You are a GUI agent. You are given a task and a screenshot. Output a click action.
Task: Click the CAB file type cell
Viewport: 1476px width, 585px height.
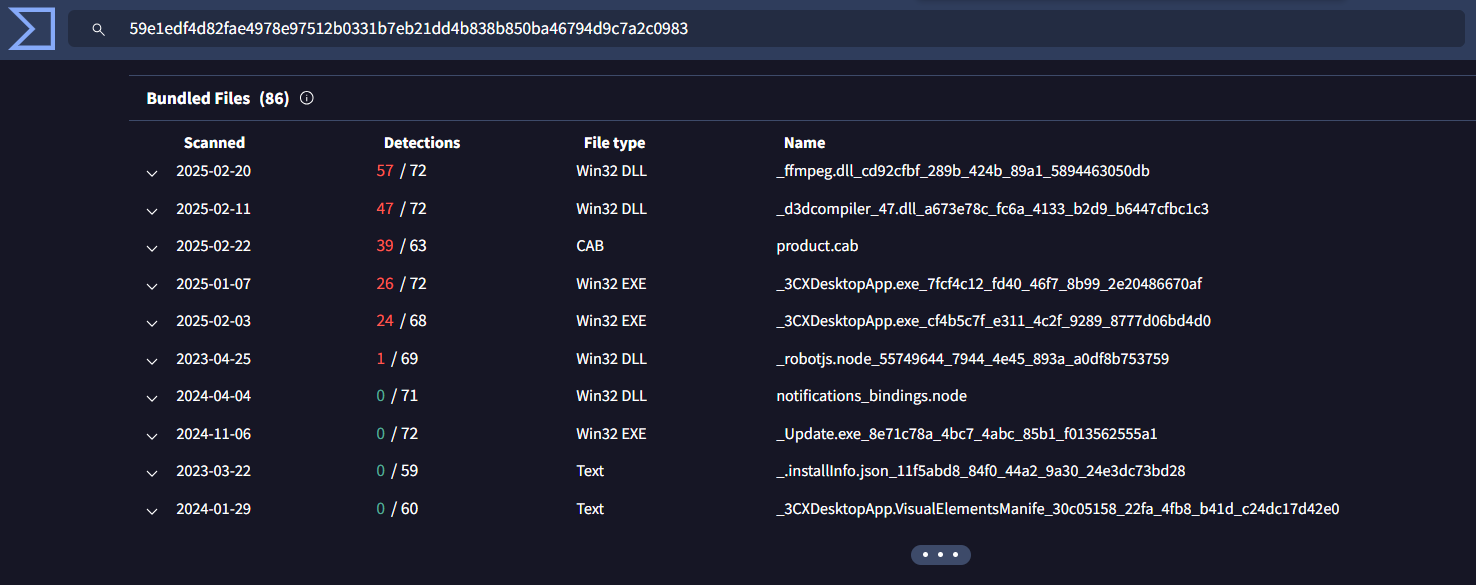pos(590,246)
